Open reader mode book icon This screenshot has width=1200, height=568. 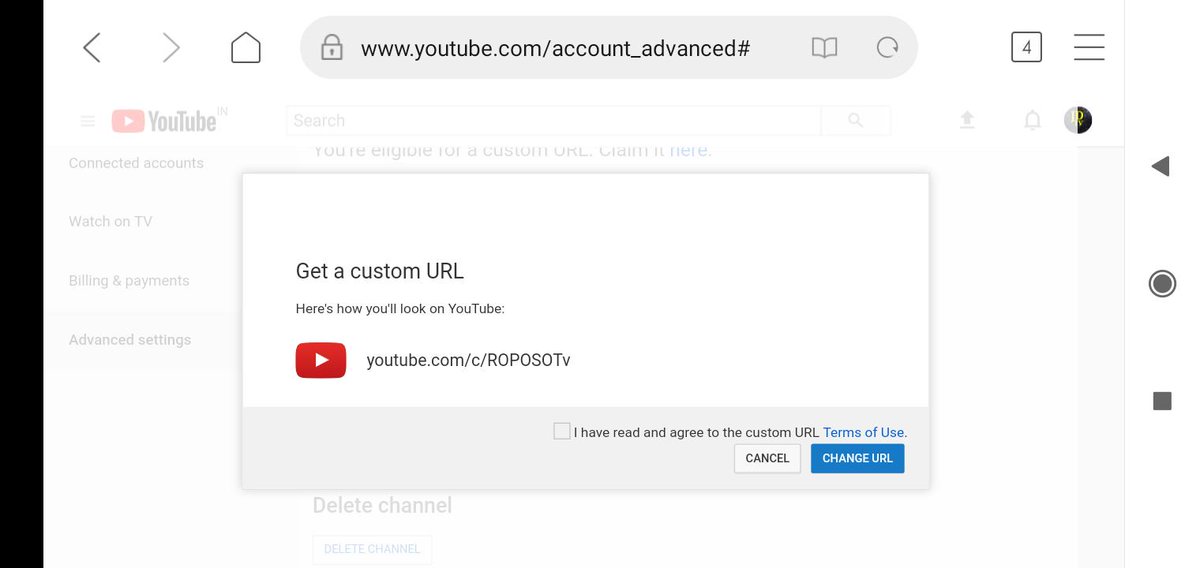point(824,47)
